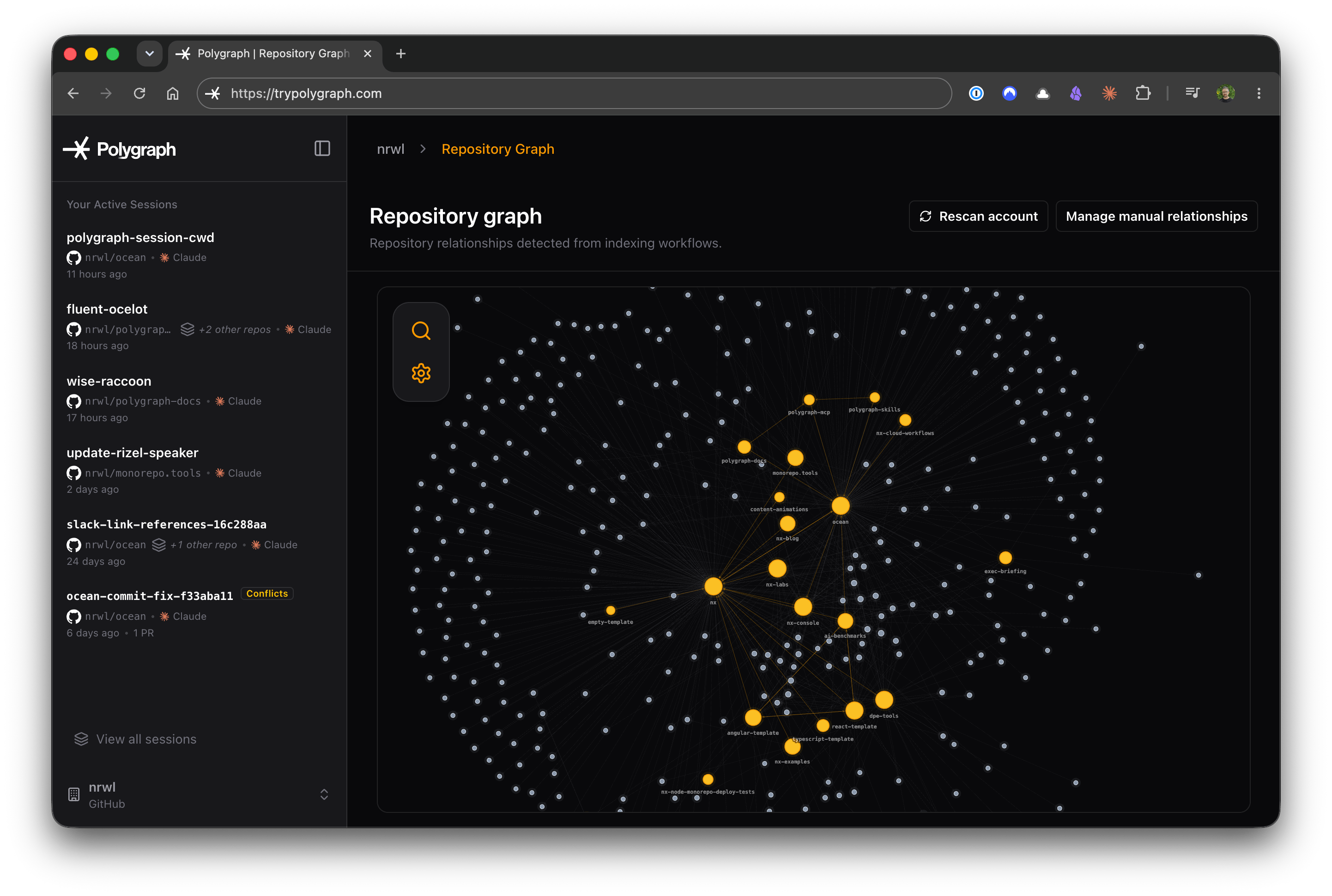Select the ai-benchmarks graph node
The height and width of the screenshot is (896, 1332).
[x=845, y=621]
